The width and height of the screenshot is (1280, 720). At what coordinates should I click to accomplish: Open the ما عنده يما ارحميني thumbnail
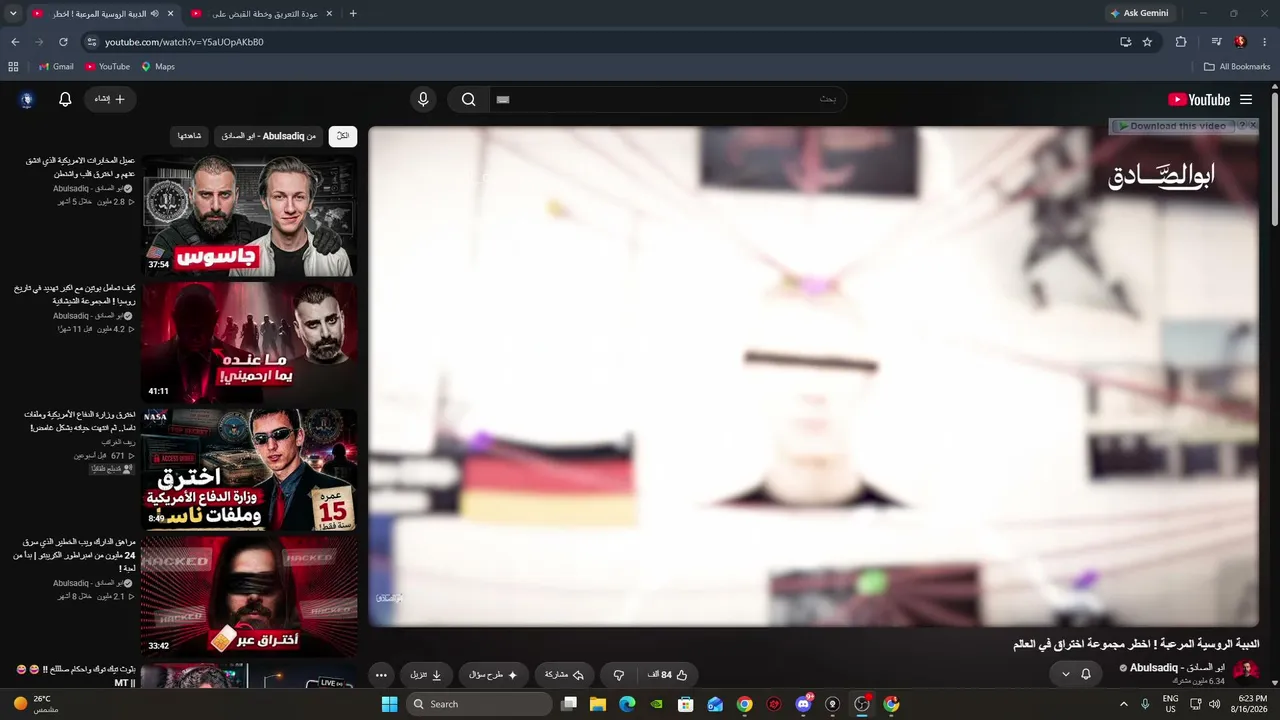pyautogui.click(x=249, y=342)
